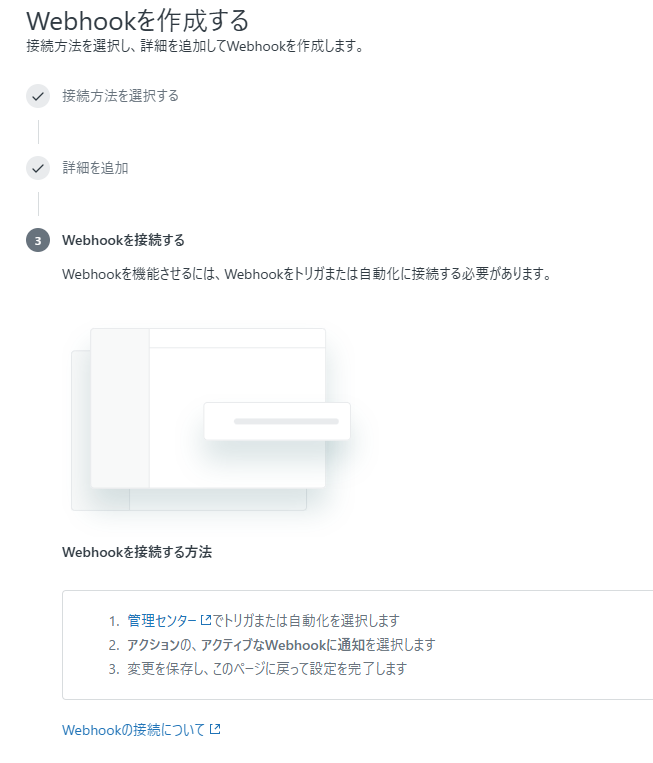
Task: Click the checkmark icon beside 詳細を追加
Action: 38,168
